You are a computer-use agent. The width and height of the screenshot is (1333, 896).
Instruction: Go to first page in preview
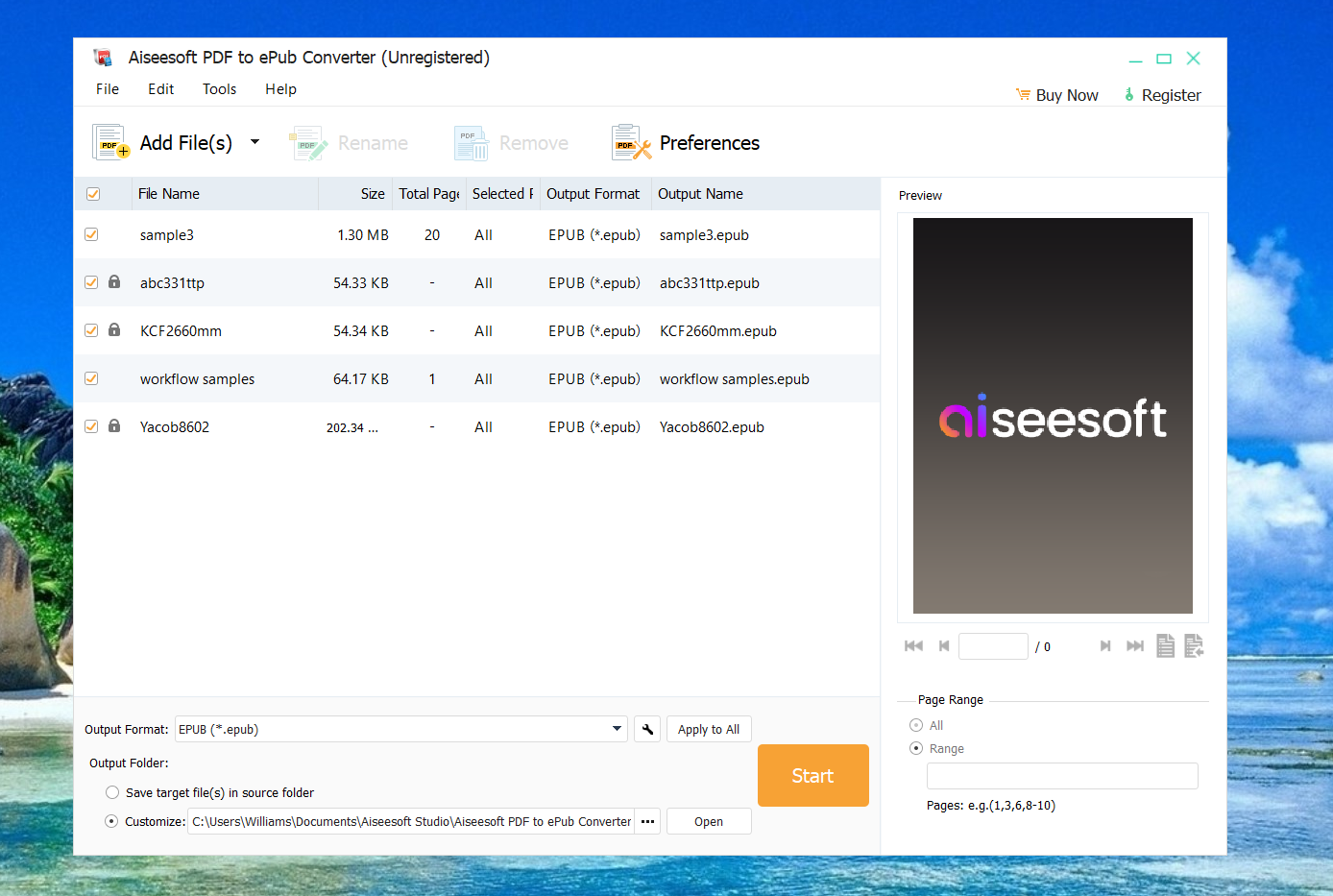(x=913, y=646)
